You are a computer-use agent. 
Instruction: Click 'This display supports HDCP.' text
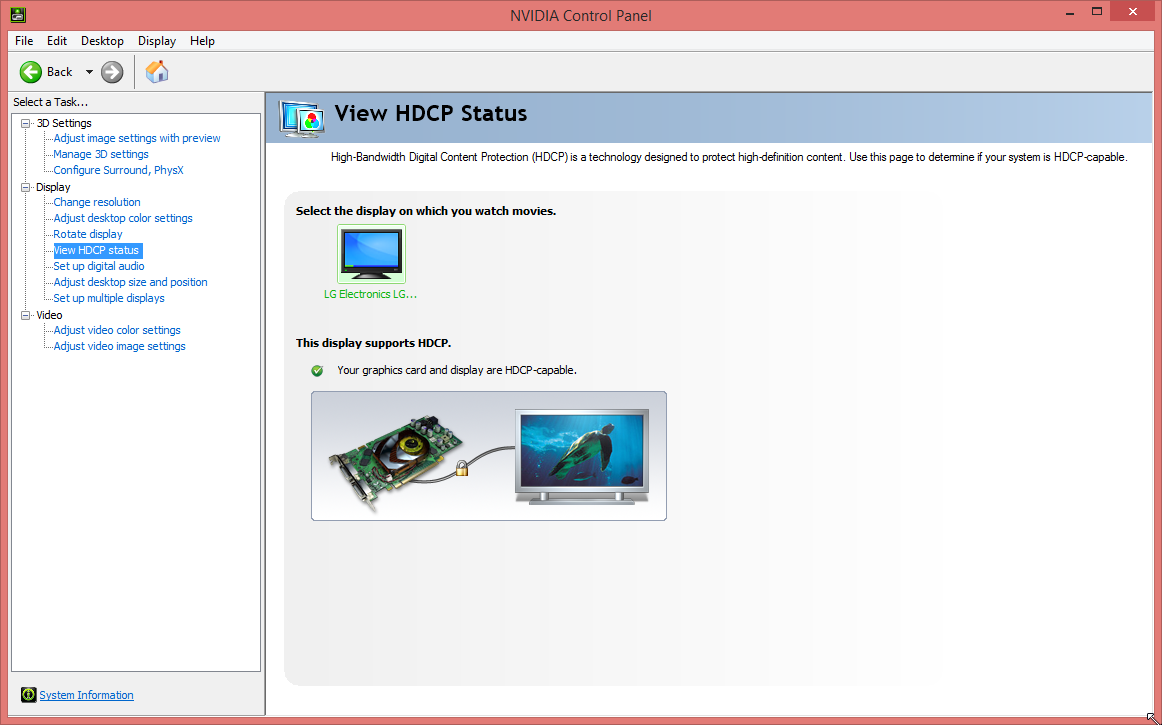click(374, 343)
